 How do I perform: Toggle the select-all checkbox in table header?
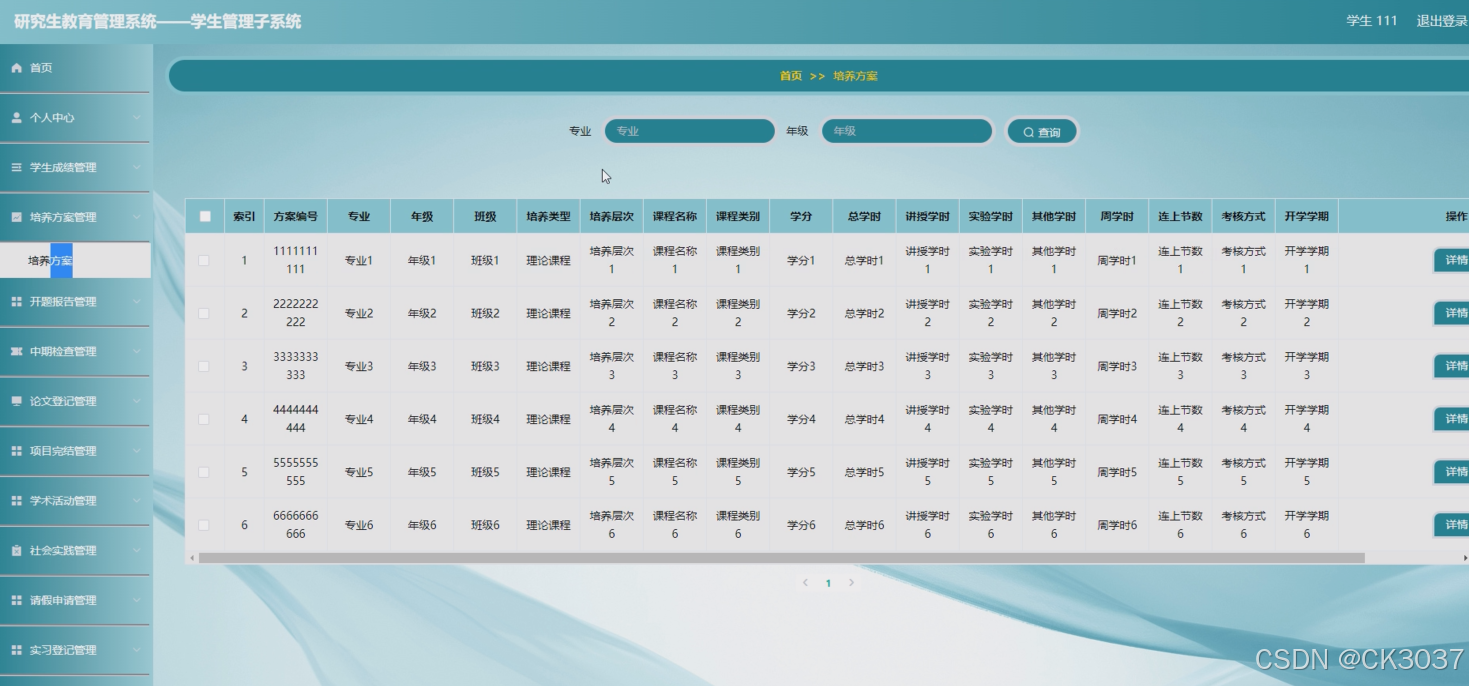204,215
